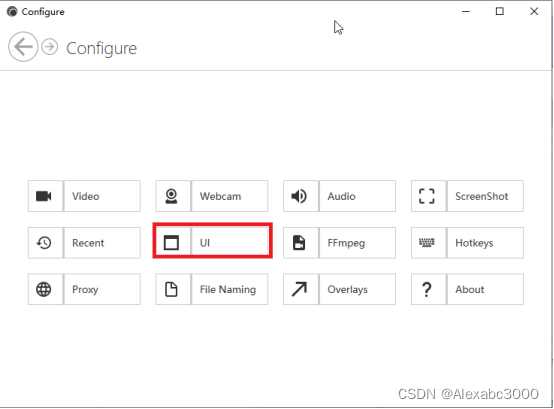
Task: Click the About question mark icon
Action: tap(427, 289)
